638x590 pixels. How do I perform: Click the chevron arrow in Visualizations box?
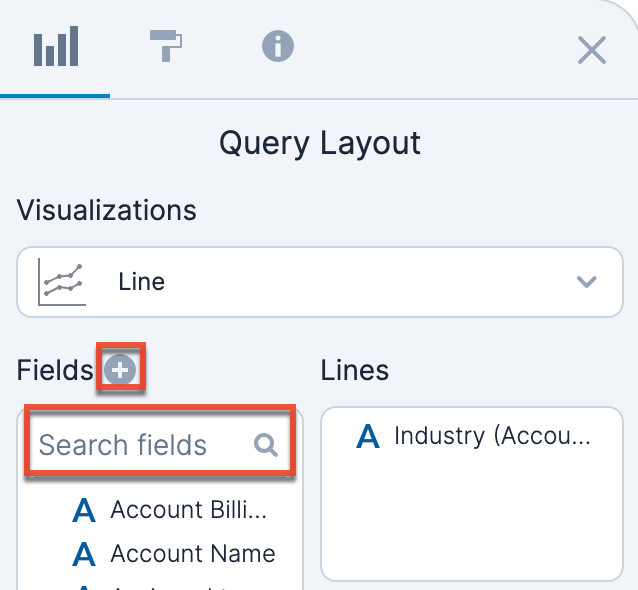(x=587, y=282)
